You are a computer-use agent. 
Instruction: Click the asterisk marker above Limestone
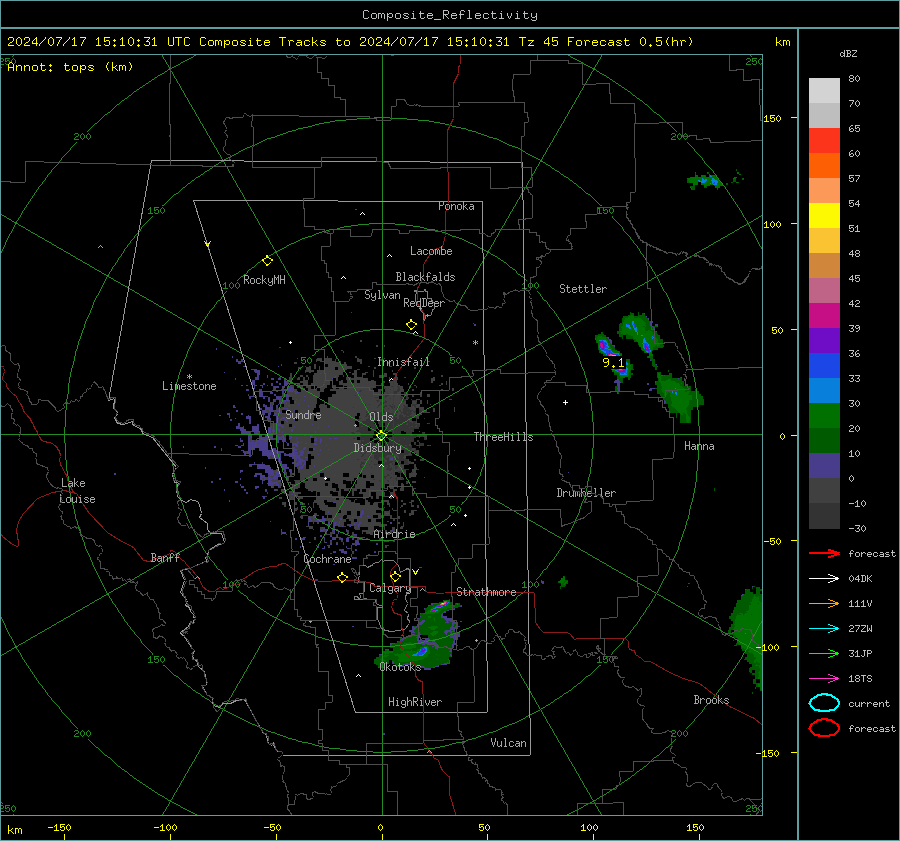(189, 377)
